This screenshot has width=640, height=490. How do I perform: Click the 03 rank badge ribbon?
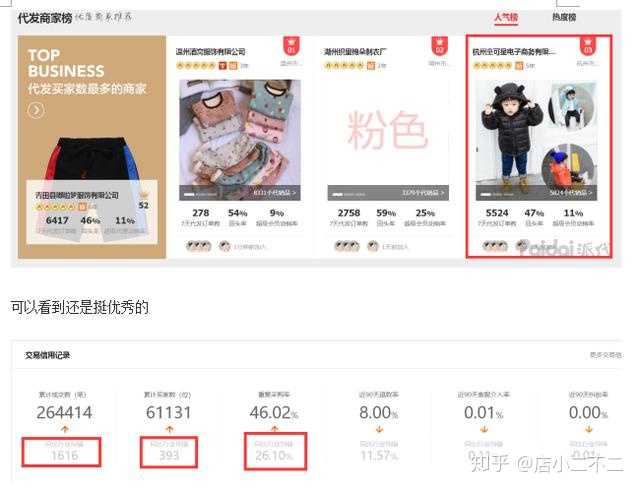pyautogui.click(x=587, y=46)
